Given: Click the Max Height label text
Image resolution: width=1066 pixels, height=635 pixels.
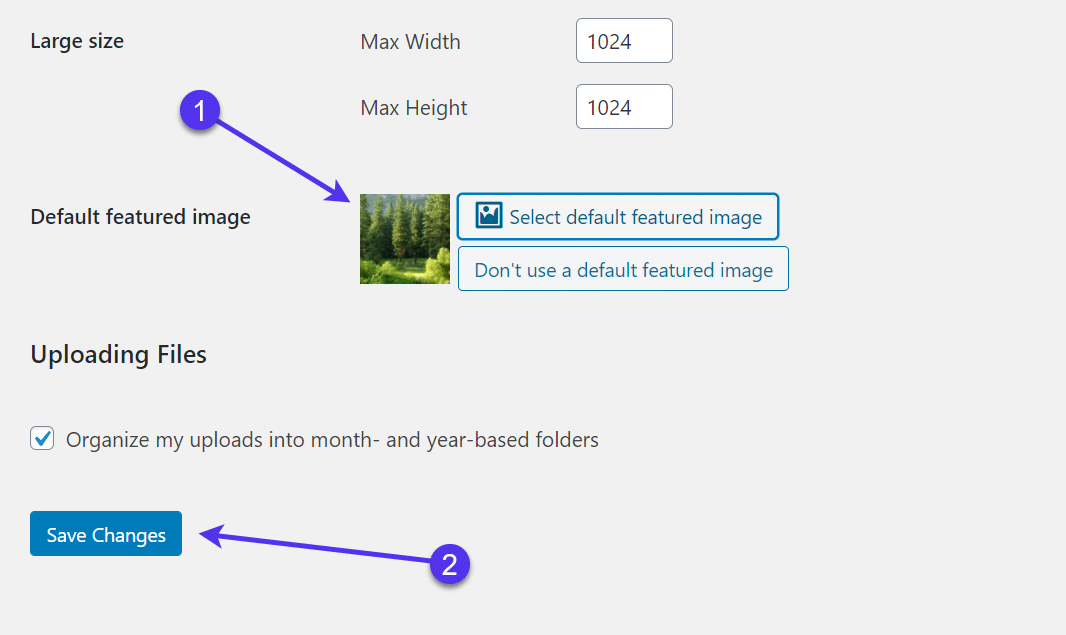Looking at the screenshot, I should coord(414,108).
